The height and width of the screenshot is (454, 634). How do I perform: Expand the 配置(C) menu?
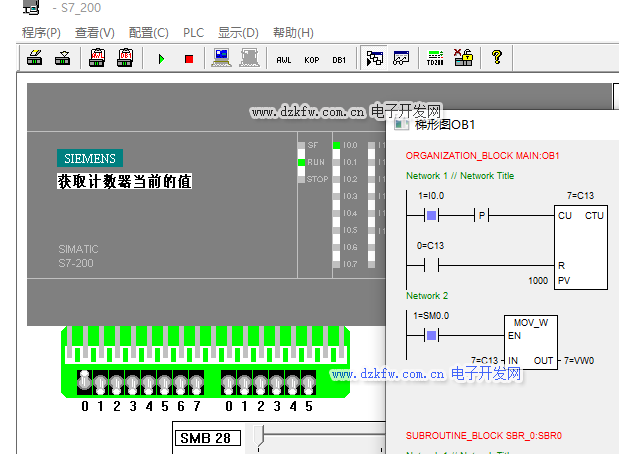click(148, 33)
